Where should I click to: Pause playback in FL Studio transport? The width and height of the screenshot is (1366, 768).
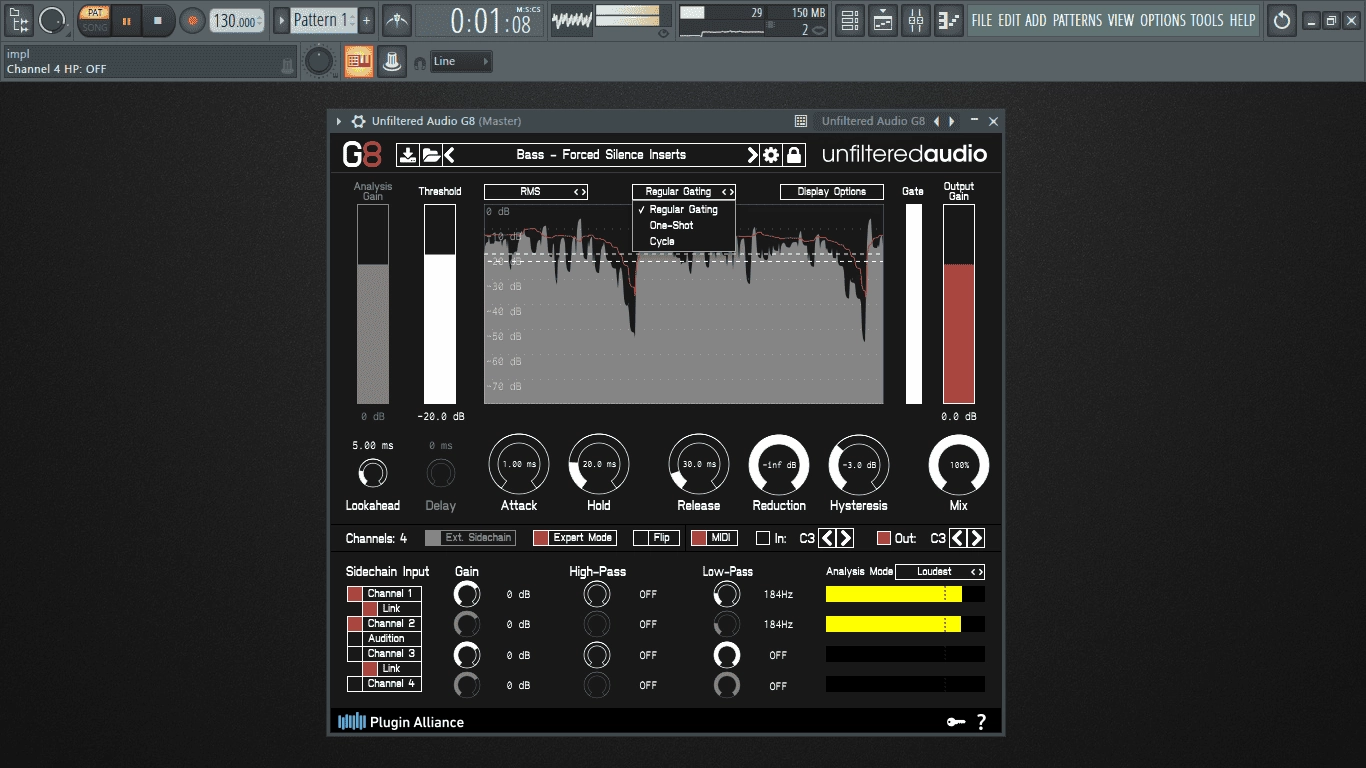point(127,20)
